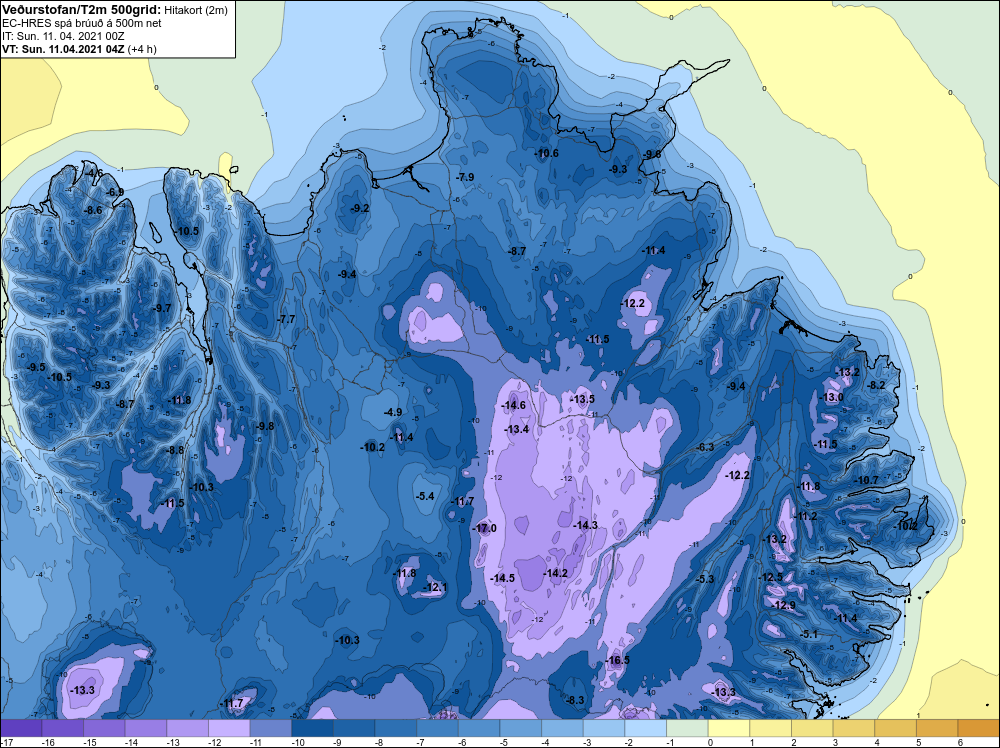Click the -7.7 temperature value
This screenshot has height=748, width=1000.
tap(287, 319)
